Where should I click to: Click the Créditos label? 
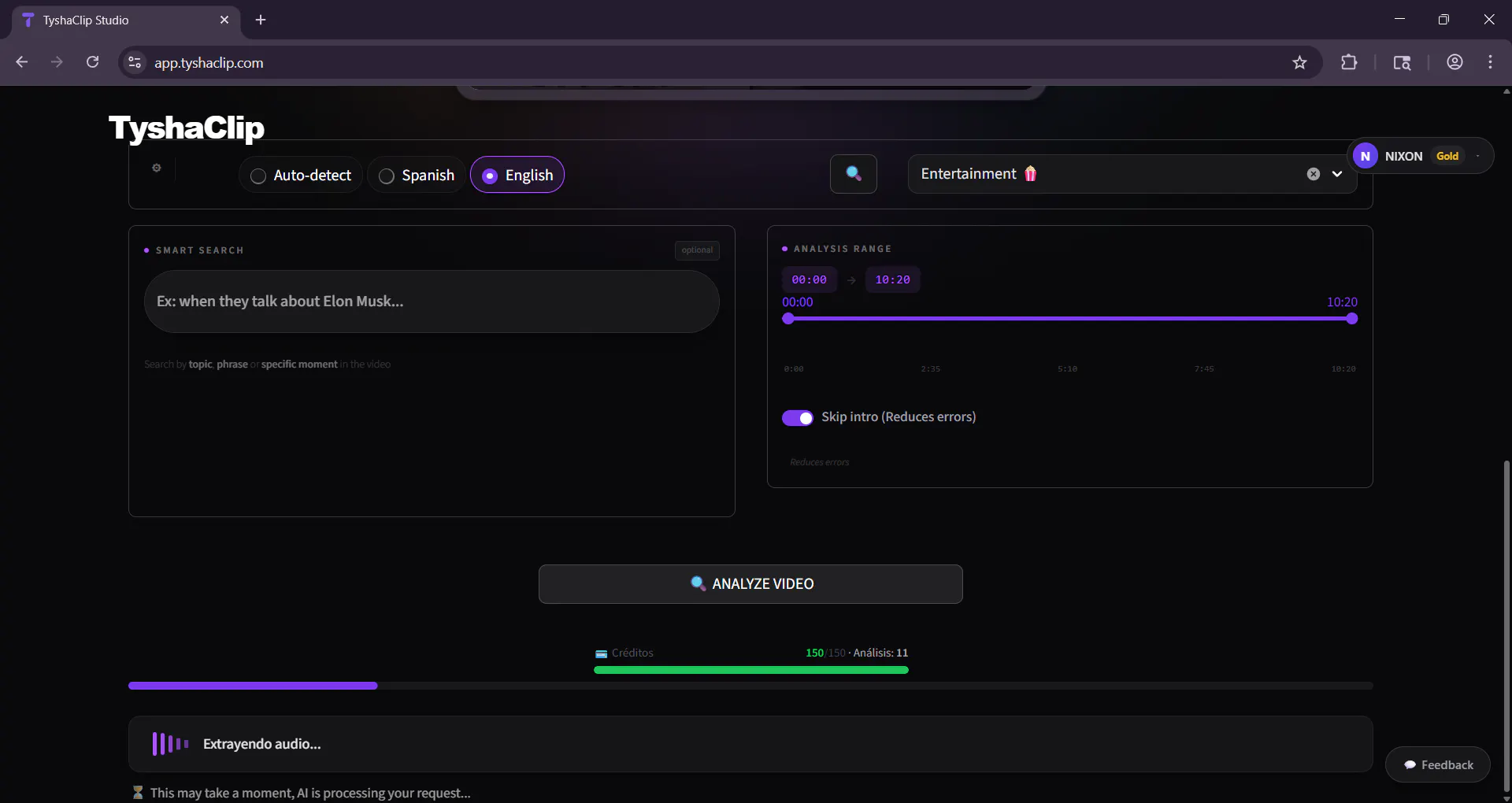tap(632, 653)
